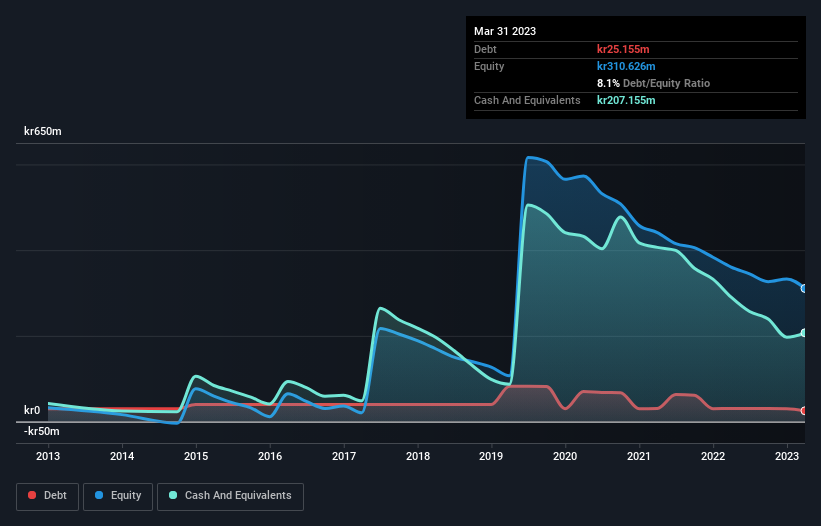Select the blue Equity endpoint marker on chart
This screenshot has width=821, height=526.
click(803, 288)
